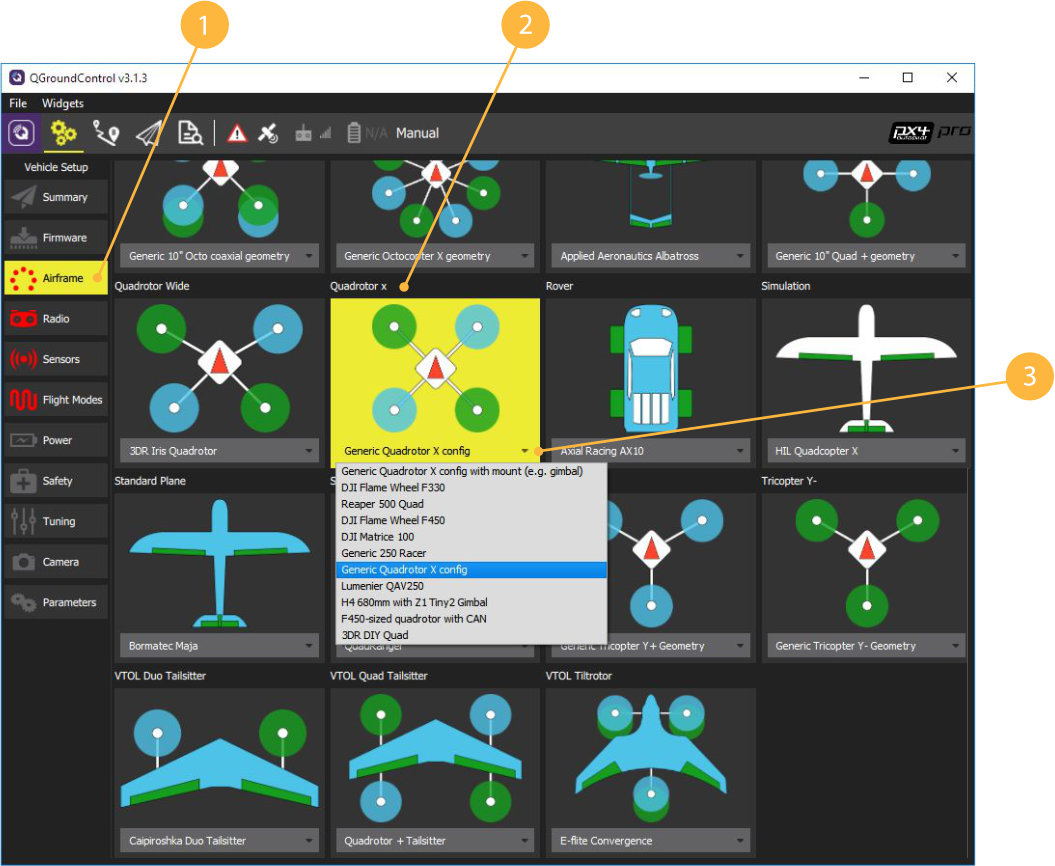The width and height of the screenshot is (1055, 866).
Task: Open the Fly view paper plane icon
Action: 149,133
